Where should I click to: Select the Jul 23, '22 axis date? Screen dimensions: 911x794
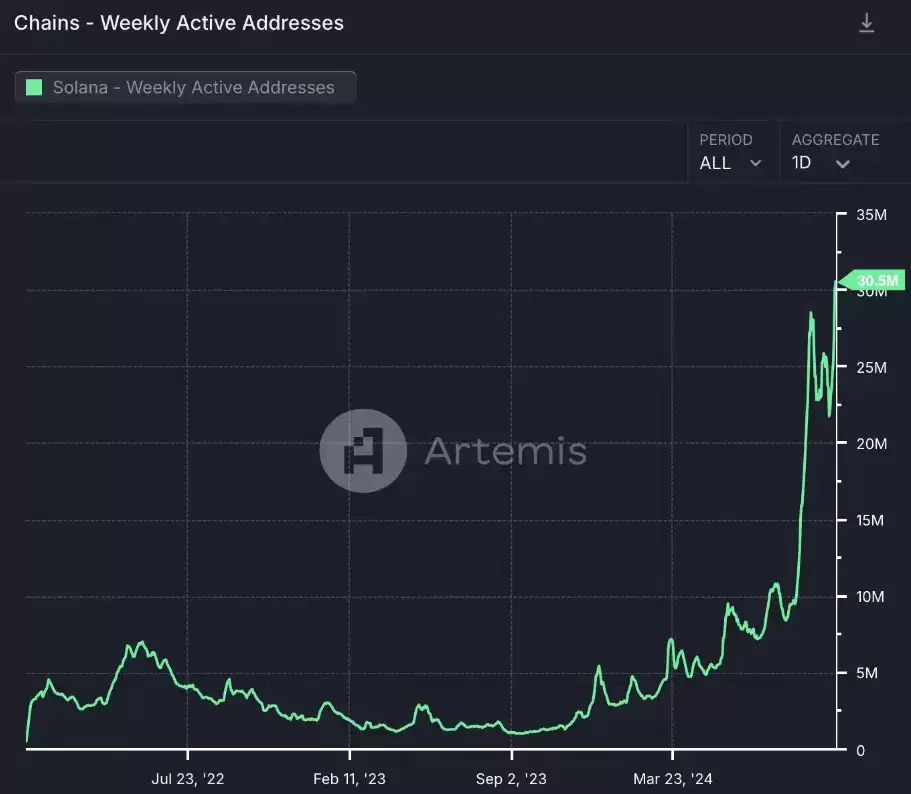(188, 779)
